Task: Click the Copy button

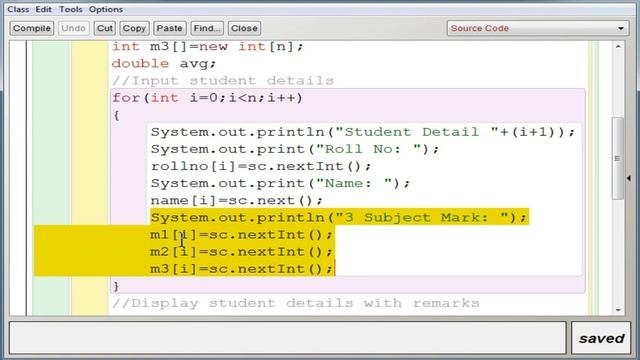Action: pos(134,28)
